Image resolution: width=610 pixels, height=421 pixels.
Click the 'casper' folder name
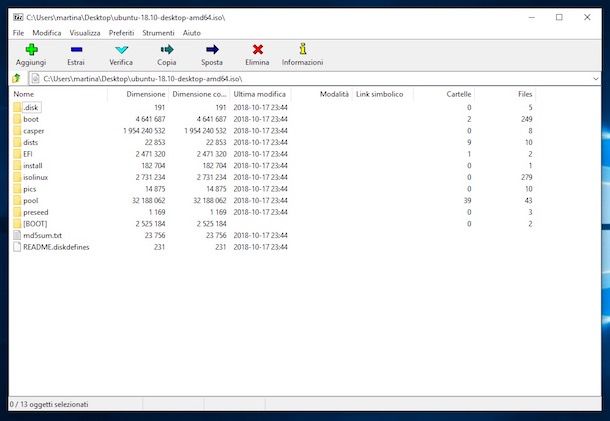(33, 131)
